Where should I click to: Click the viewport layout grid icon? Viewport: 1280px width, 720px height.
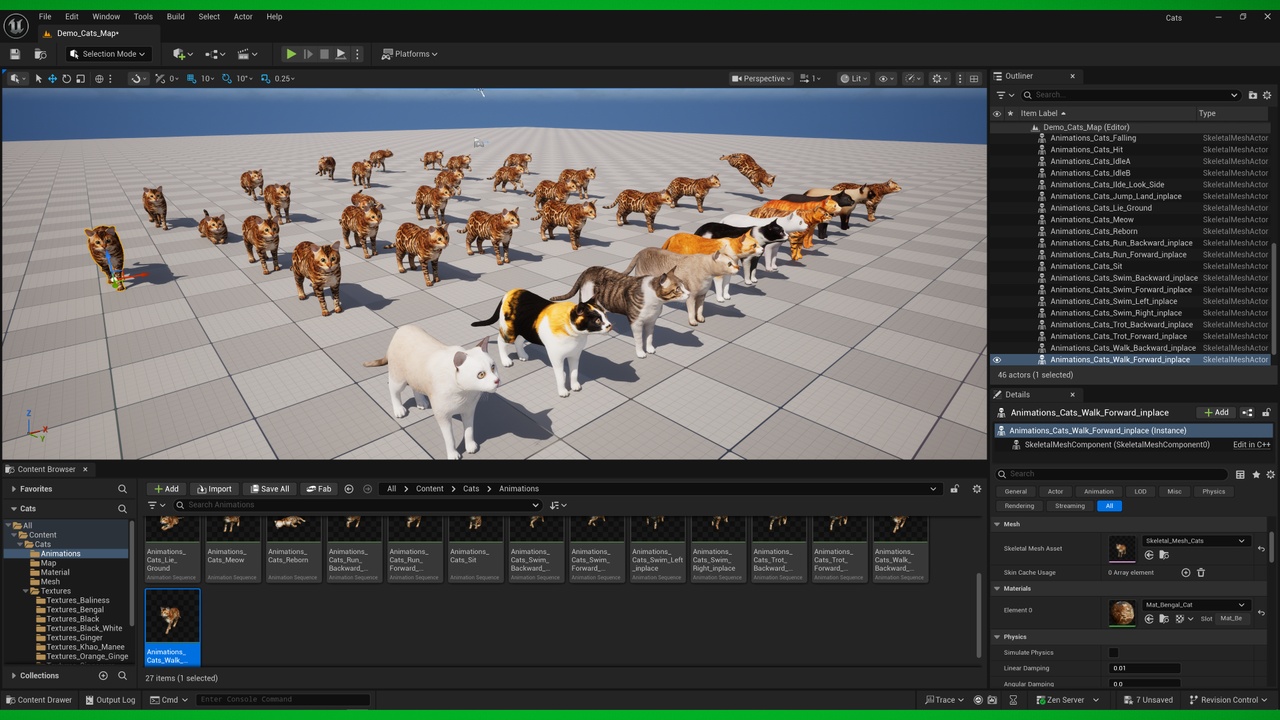974,78
